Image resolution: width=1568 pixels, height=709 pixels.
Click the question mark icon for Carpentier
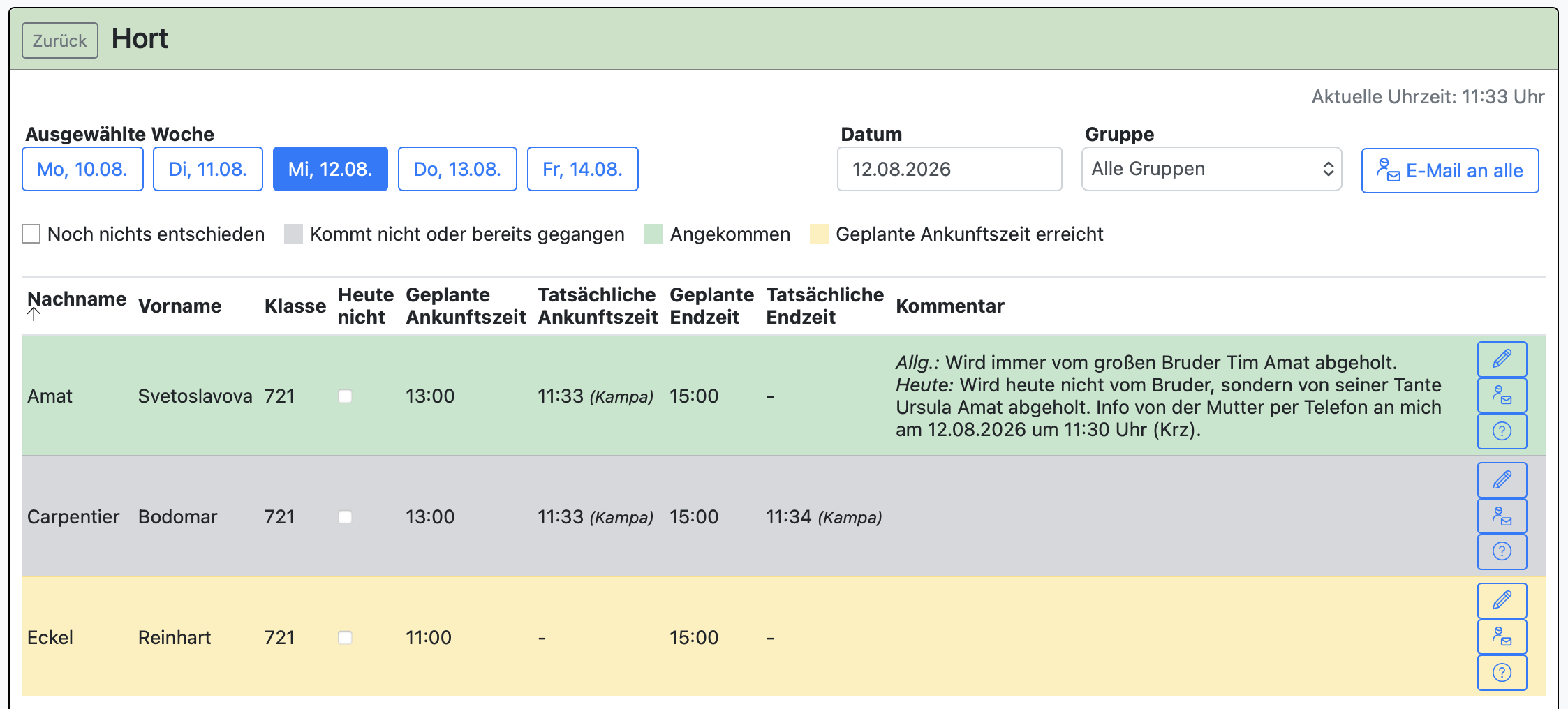tap(1502, 552)
